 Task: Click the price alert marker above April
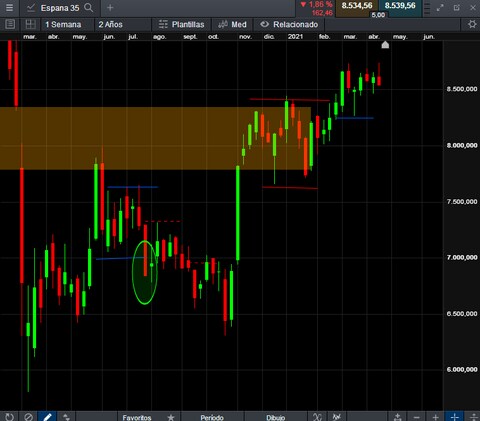click(x=385, y=45)
